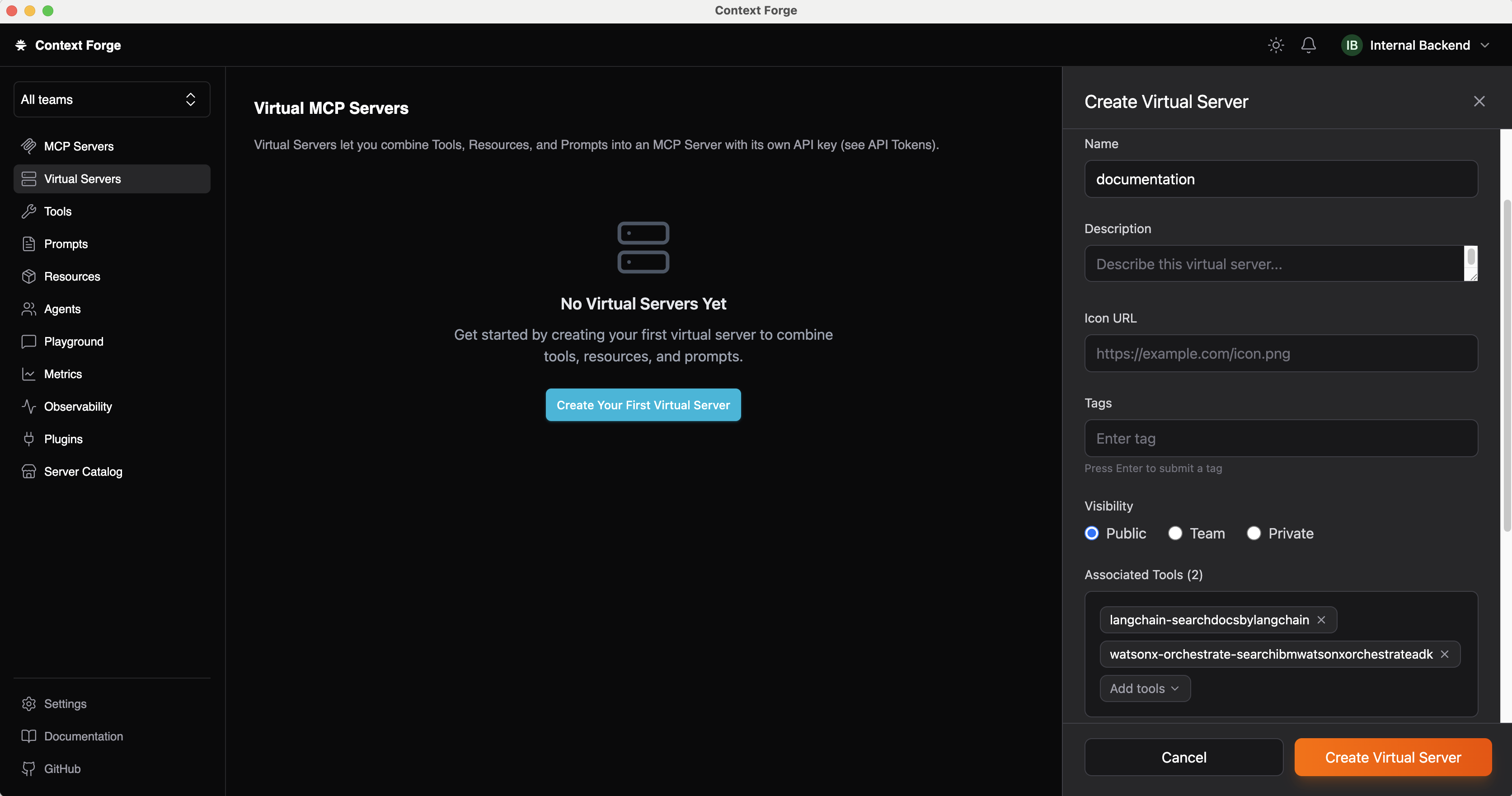The image size is (1512, 796).
Task: Open the Observability section
Action: [78, 406]
